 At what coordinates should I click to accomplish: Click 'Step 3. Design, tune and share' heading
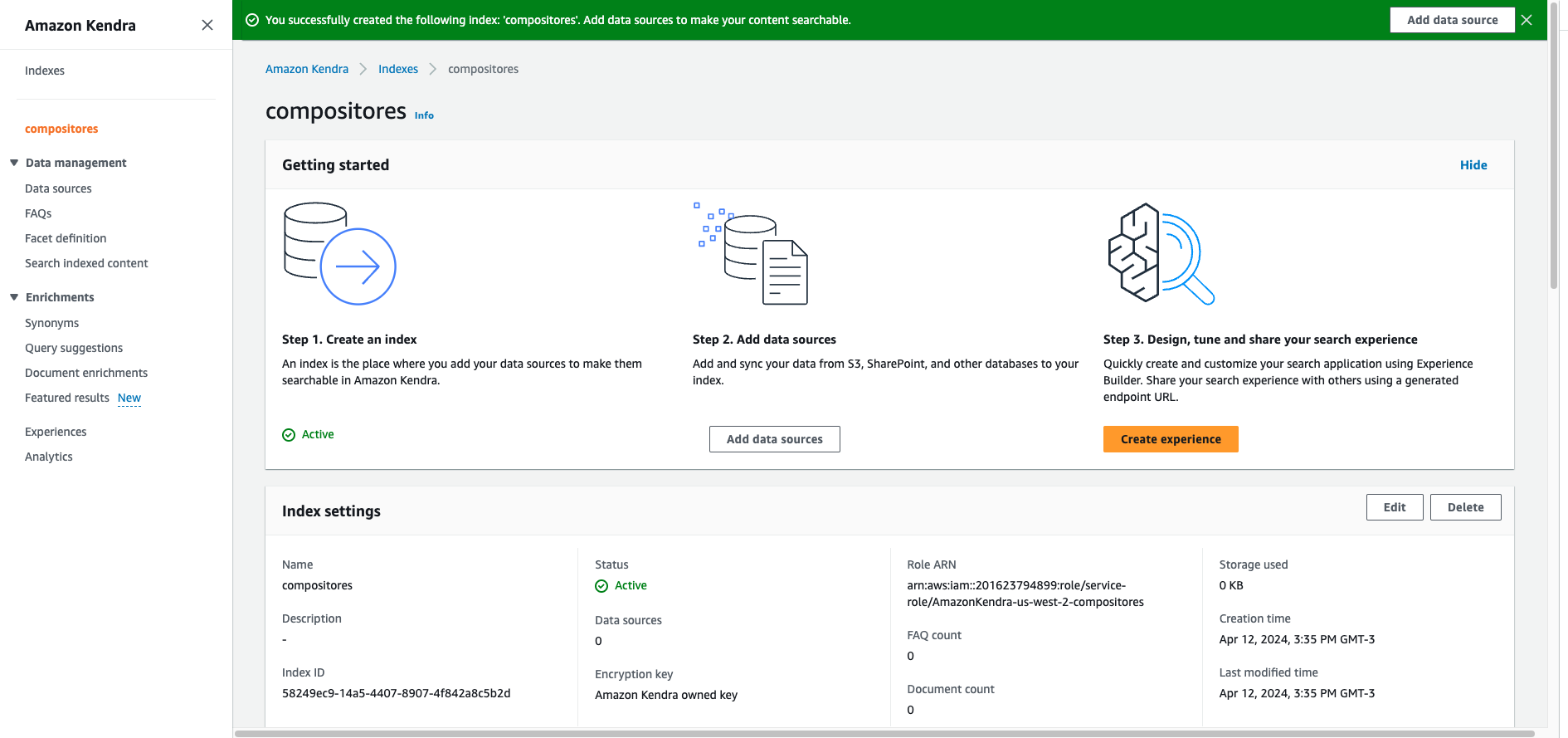[x=1260, y=340]
